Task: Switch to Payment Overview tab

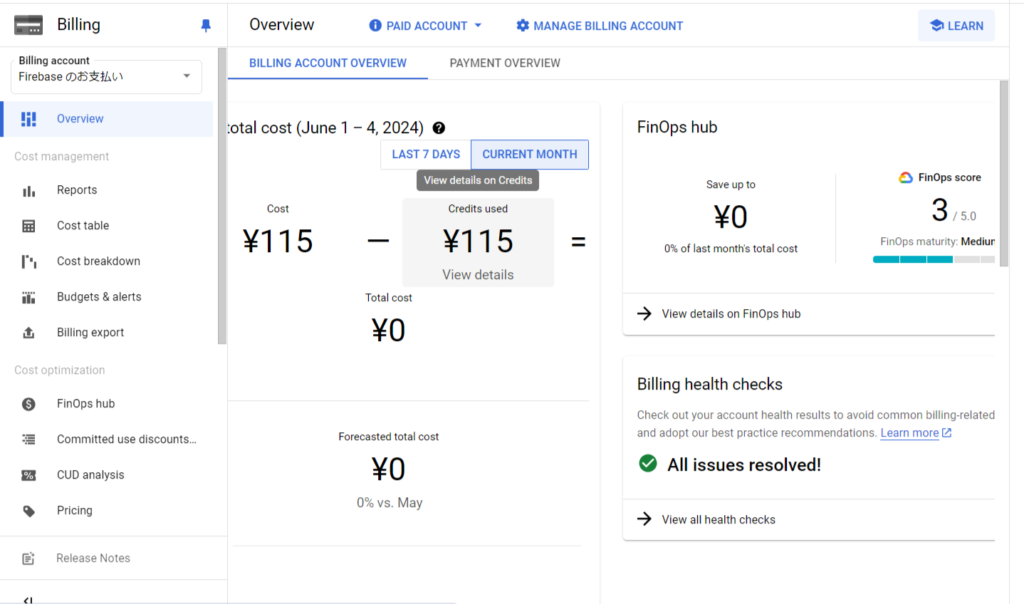Action: coord(505,63)
